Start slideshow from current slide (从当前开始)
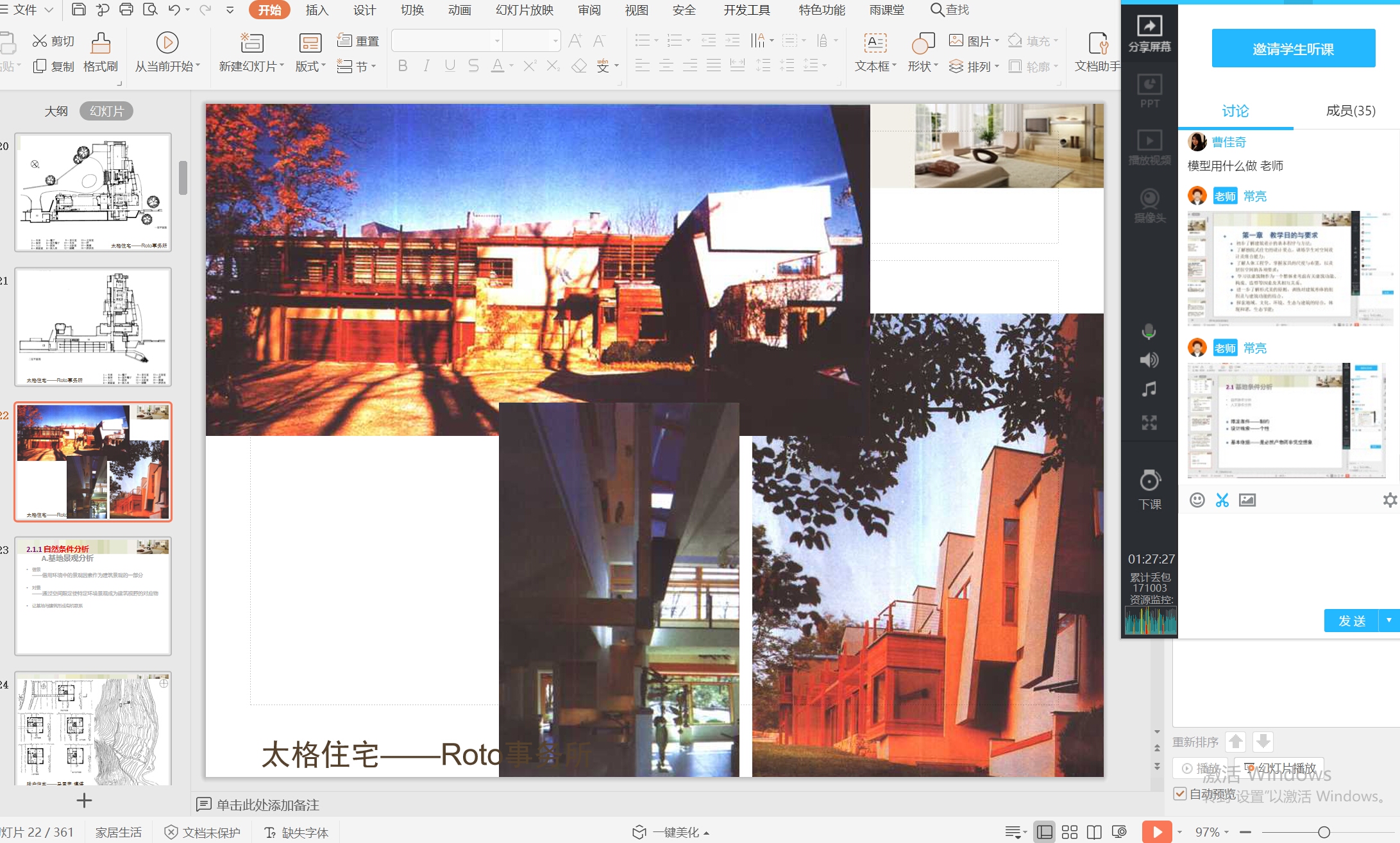Screen dimensions: 1400x843 (x=167, y=53)
